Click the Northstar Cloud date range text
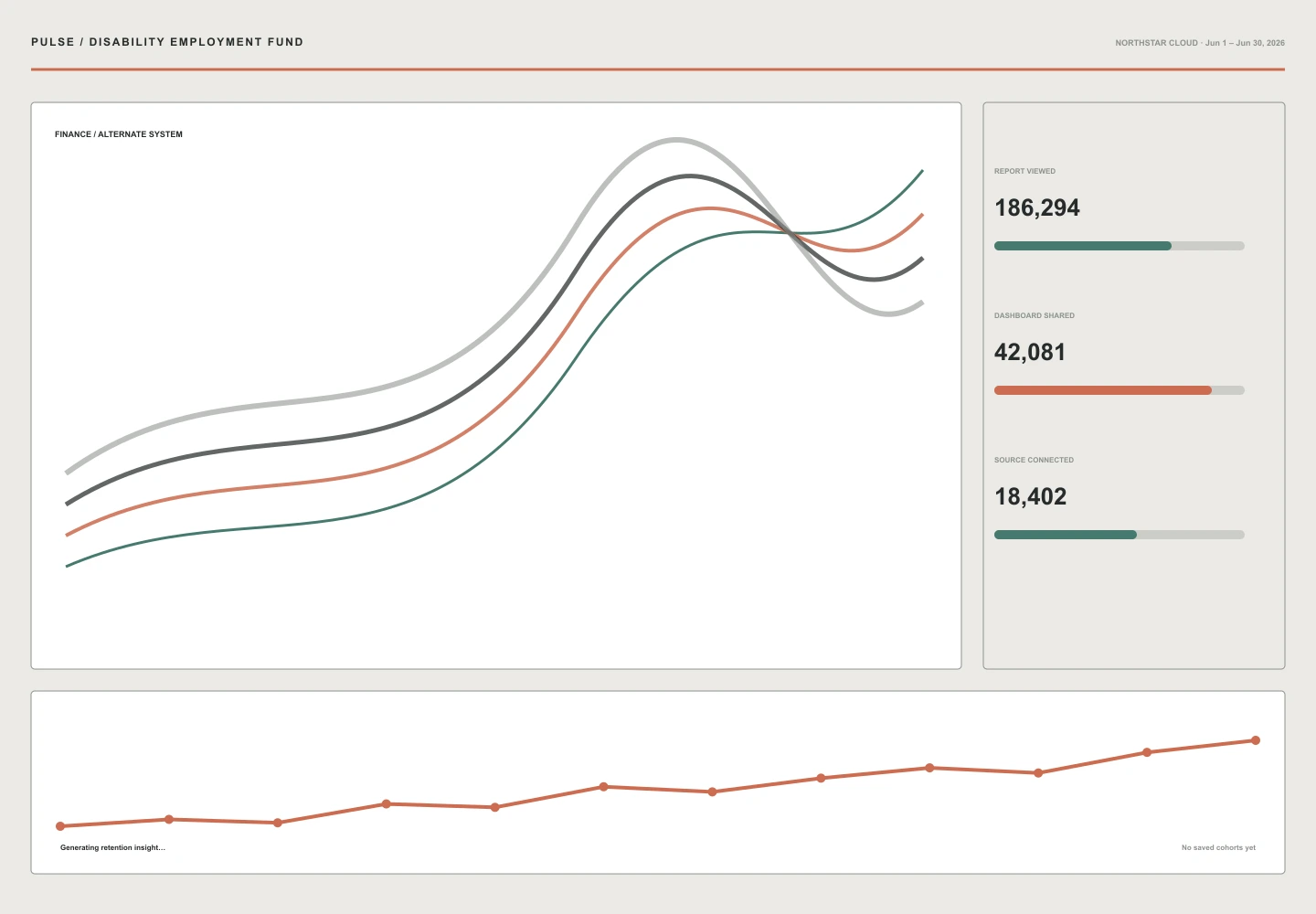1316x914 pixels. pyautogui.click(x=1200, y=43)
